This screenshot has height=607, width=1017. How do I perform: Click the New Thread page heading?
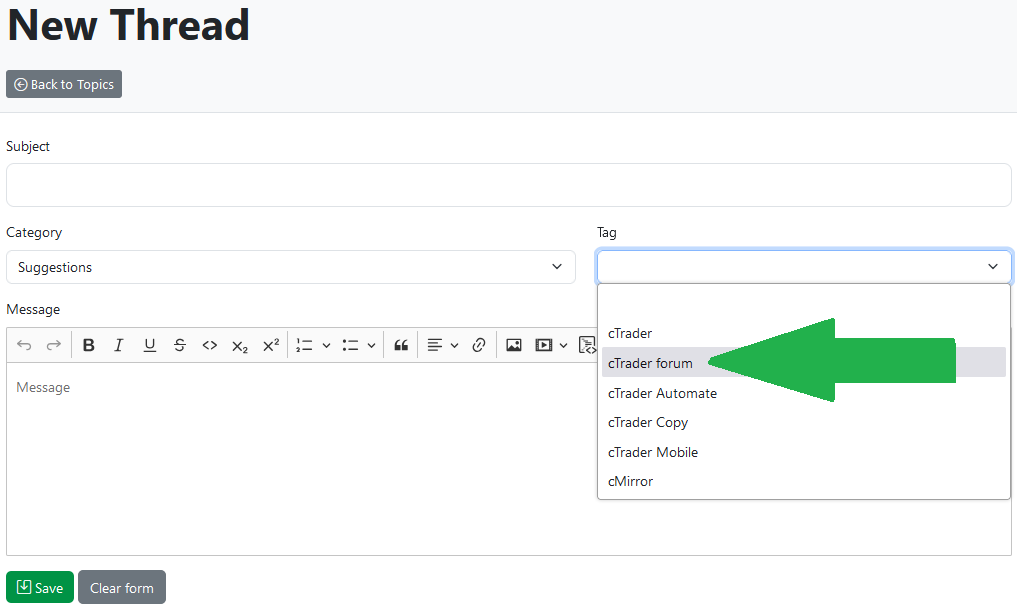[x=128, y=25]
